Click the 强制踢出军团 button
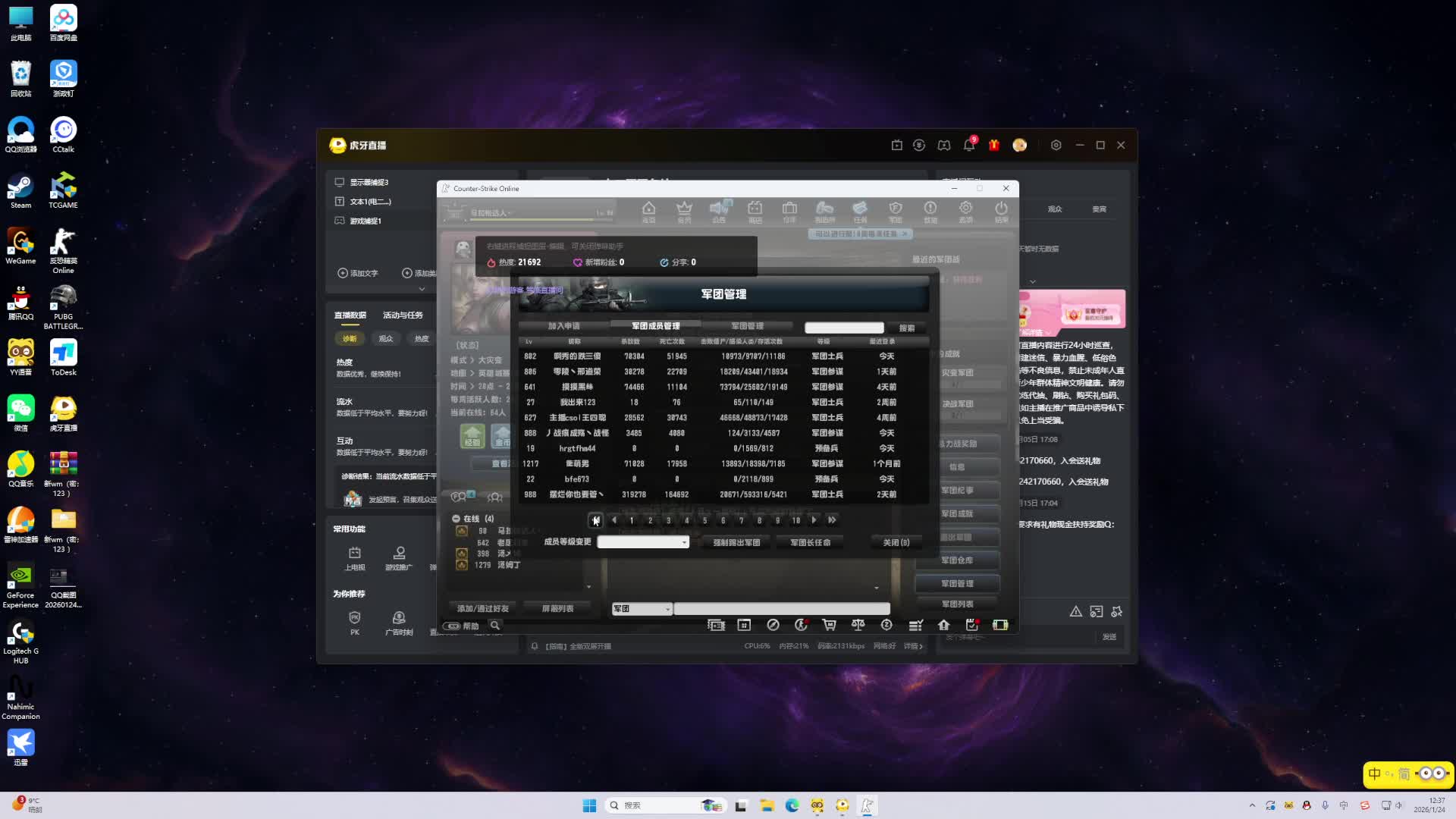Viewport: 1456px width, 819px height. point(736,542)
